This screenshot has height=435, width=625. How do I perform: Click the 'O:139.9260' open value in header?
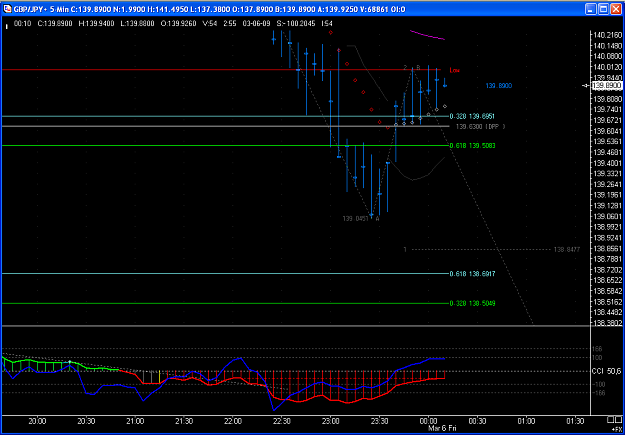click(x=179, y=24)
